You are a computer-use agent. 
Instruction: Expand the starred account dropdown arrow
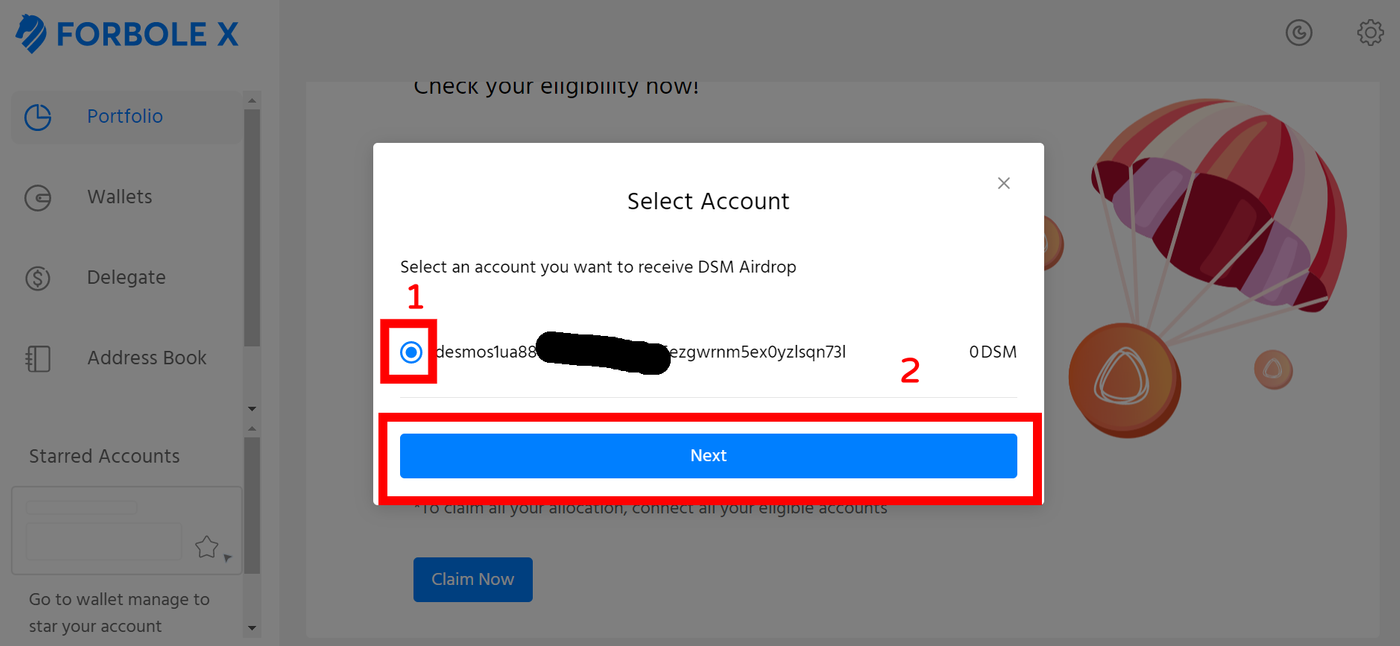coord(228,558)
